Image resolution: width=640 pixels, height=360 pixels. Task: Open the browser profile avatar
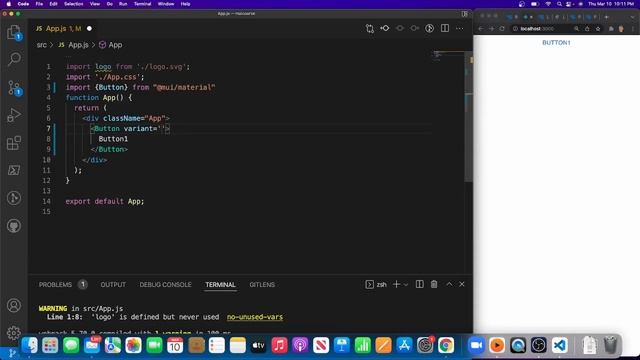[621, 29]
